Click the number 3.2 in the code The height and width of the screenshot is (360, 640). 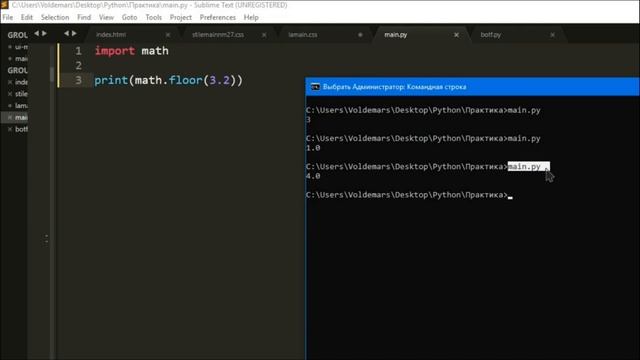pyautogui.click(x=219, y=80)
